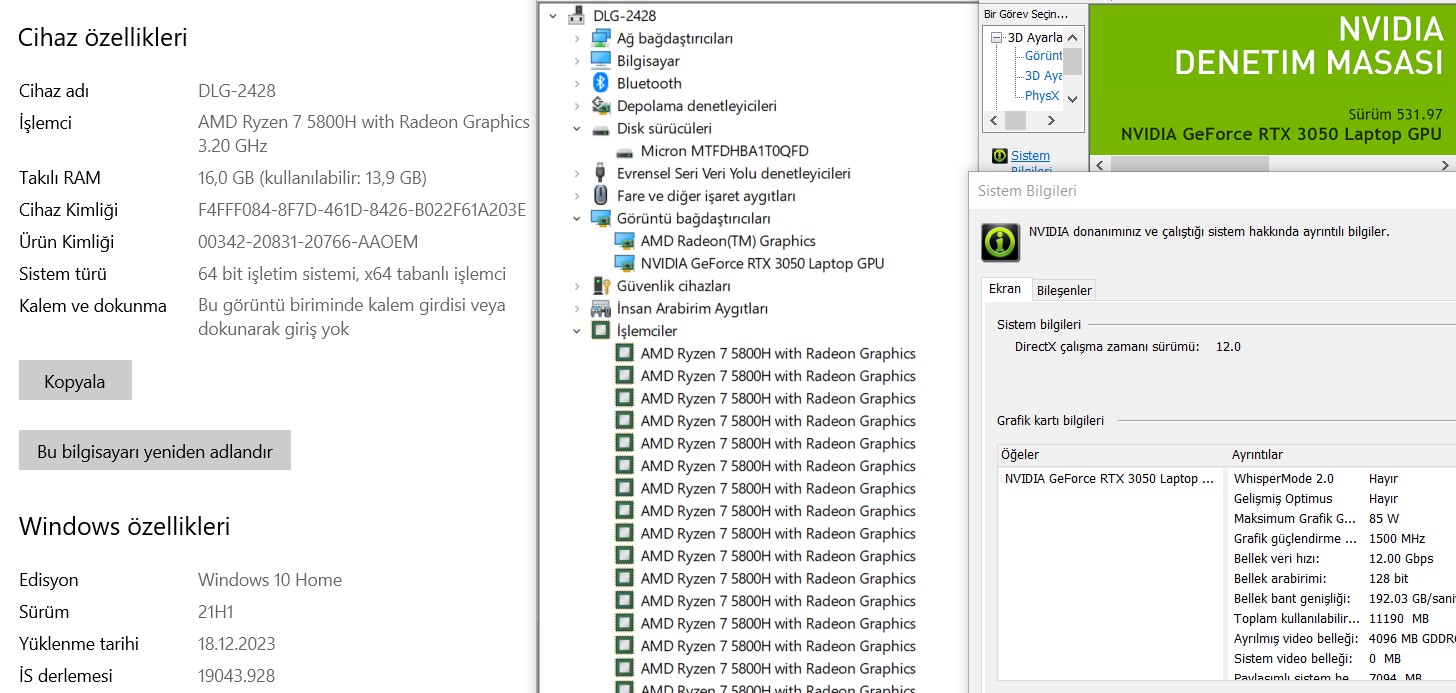Viewport: 1456px width, 693px height.
Task: Open the 3D Aya... link in NVIDIA task tree
Action: tap(1043, 76)
